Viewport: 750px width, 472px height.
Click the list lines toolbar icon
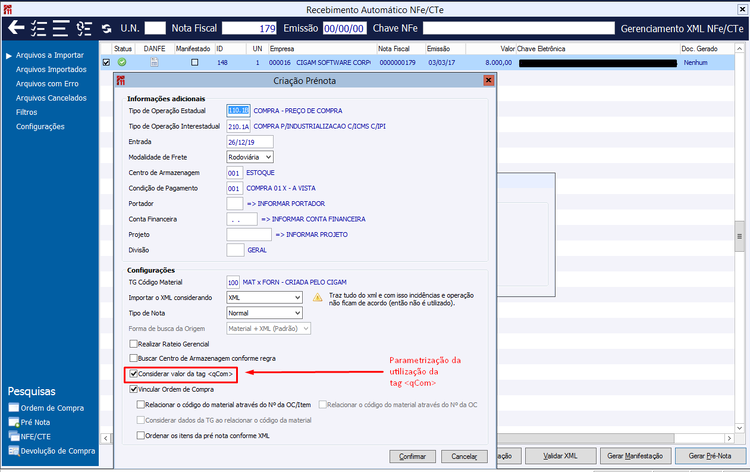point(61,28)
